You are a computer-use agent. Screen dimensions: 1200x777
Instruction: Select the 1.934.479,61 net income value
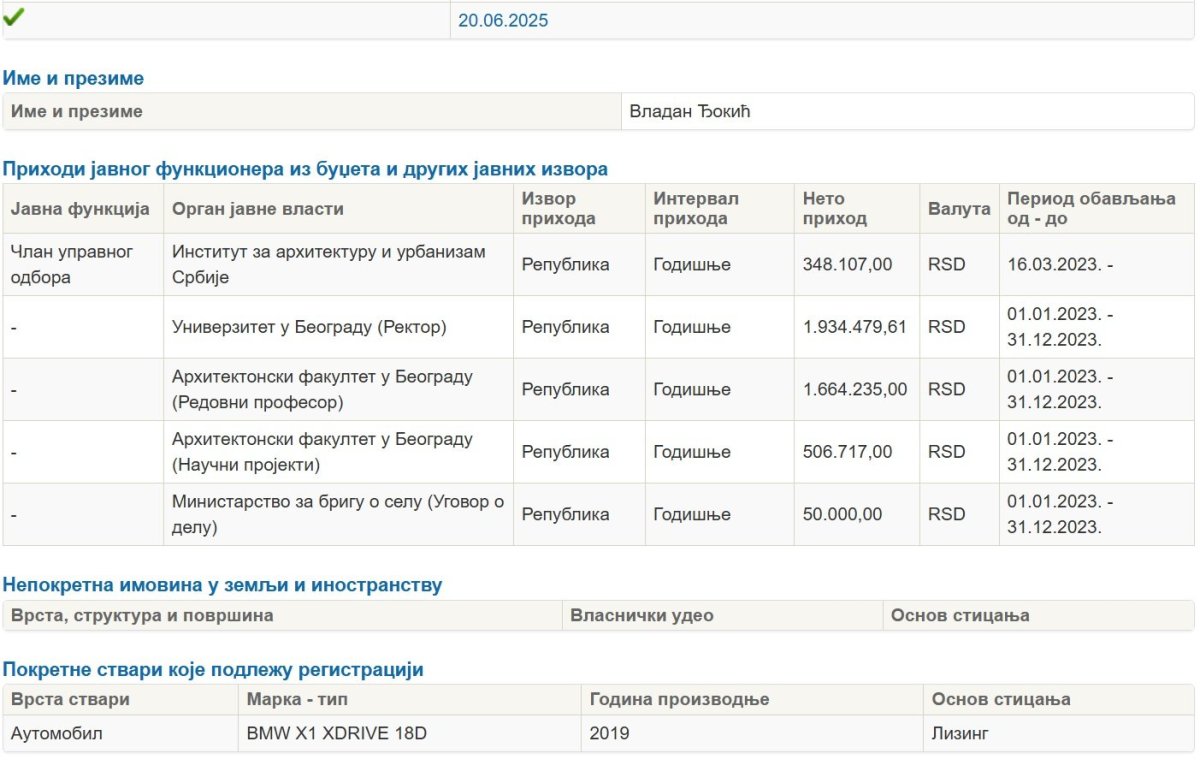(x=854, y=327)
